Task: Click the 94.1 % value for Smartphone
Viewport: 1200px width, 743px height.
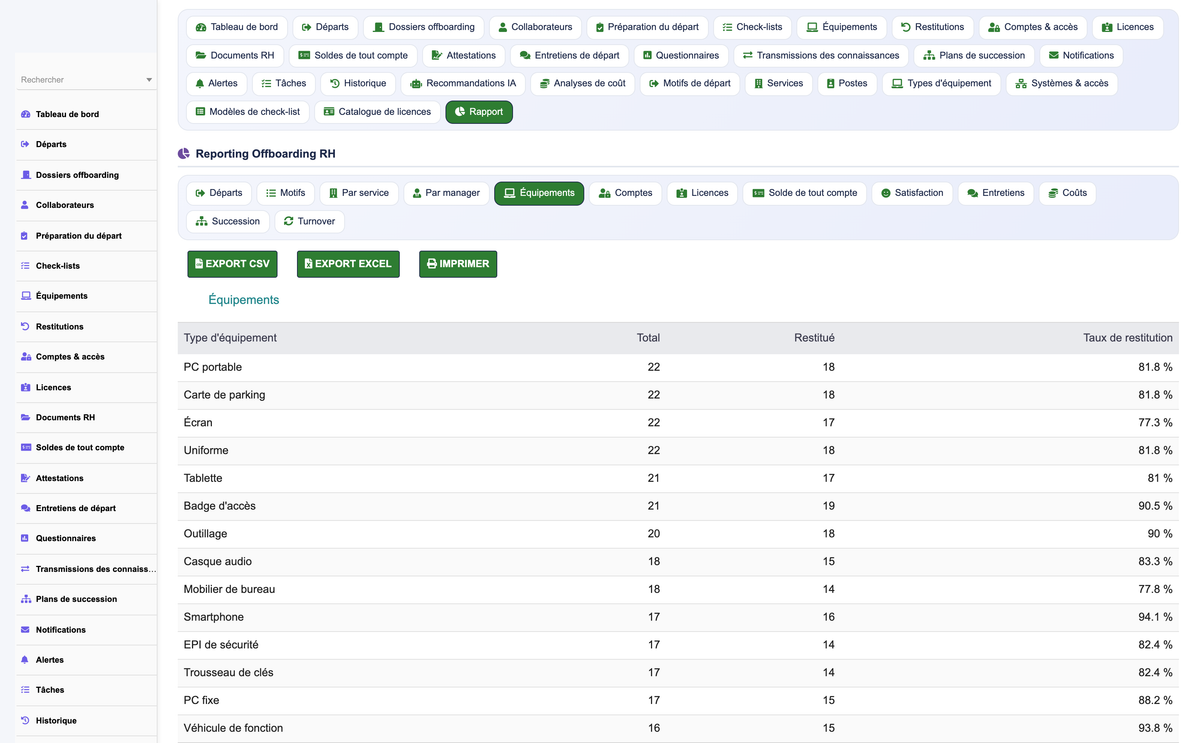Action: click(x=1155, y=617)
